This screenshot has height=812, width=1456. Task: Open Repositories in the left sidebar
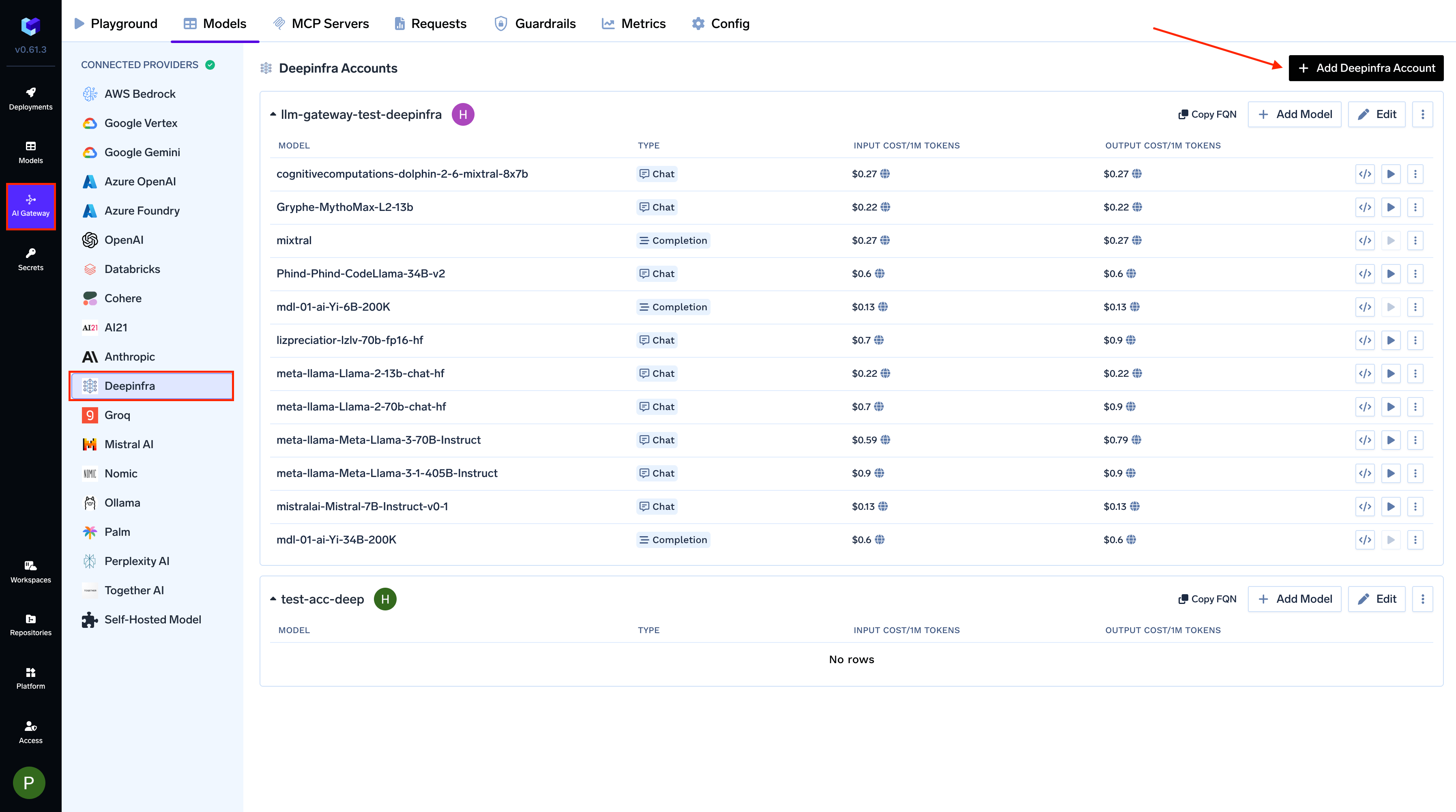point(30,625)
